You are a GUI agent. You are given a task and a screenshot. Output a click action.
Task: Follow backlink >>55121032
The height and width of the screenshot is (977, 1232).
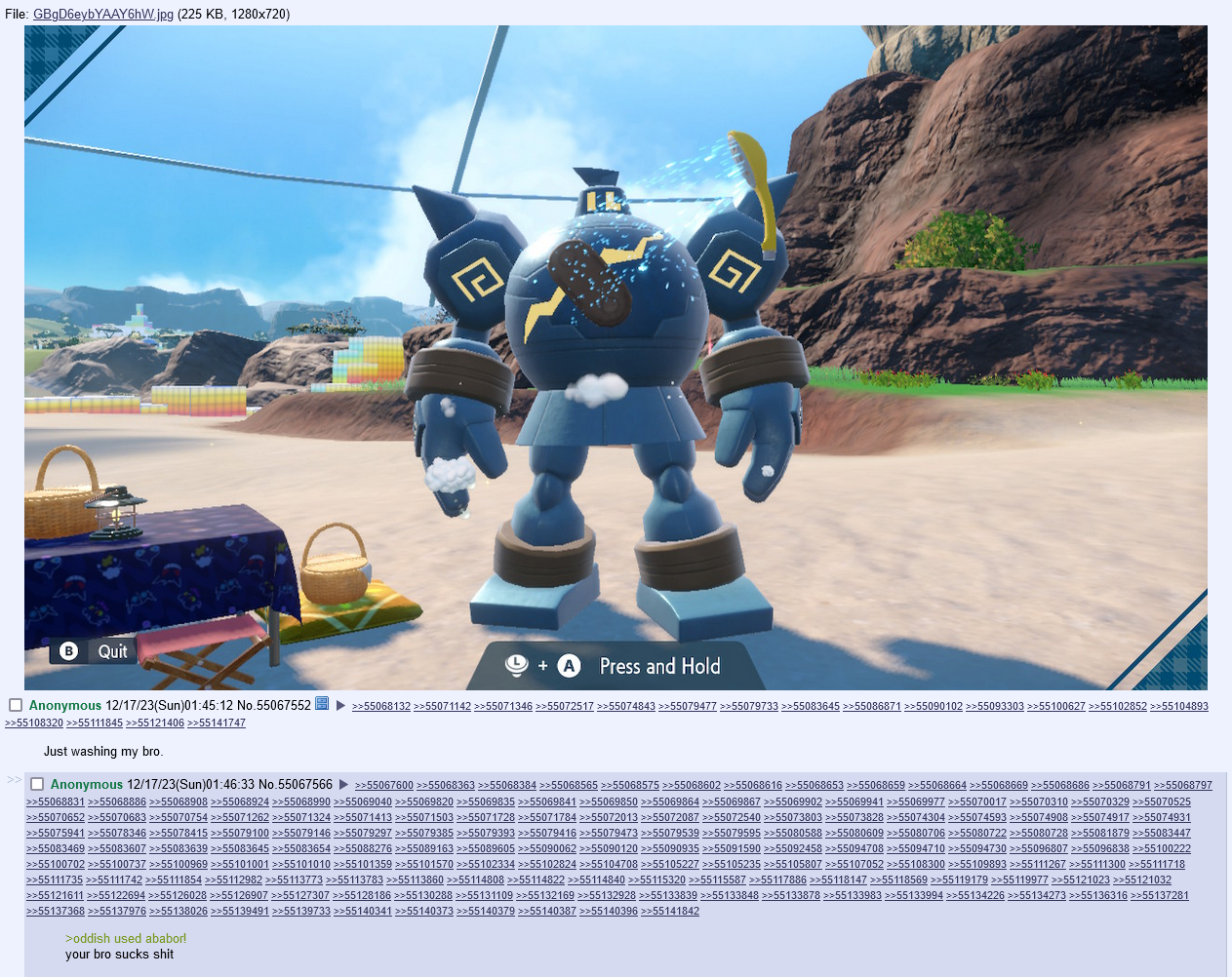(x=1142, y=879)
